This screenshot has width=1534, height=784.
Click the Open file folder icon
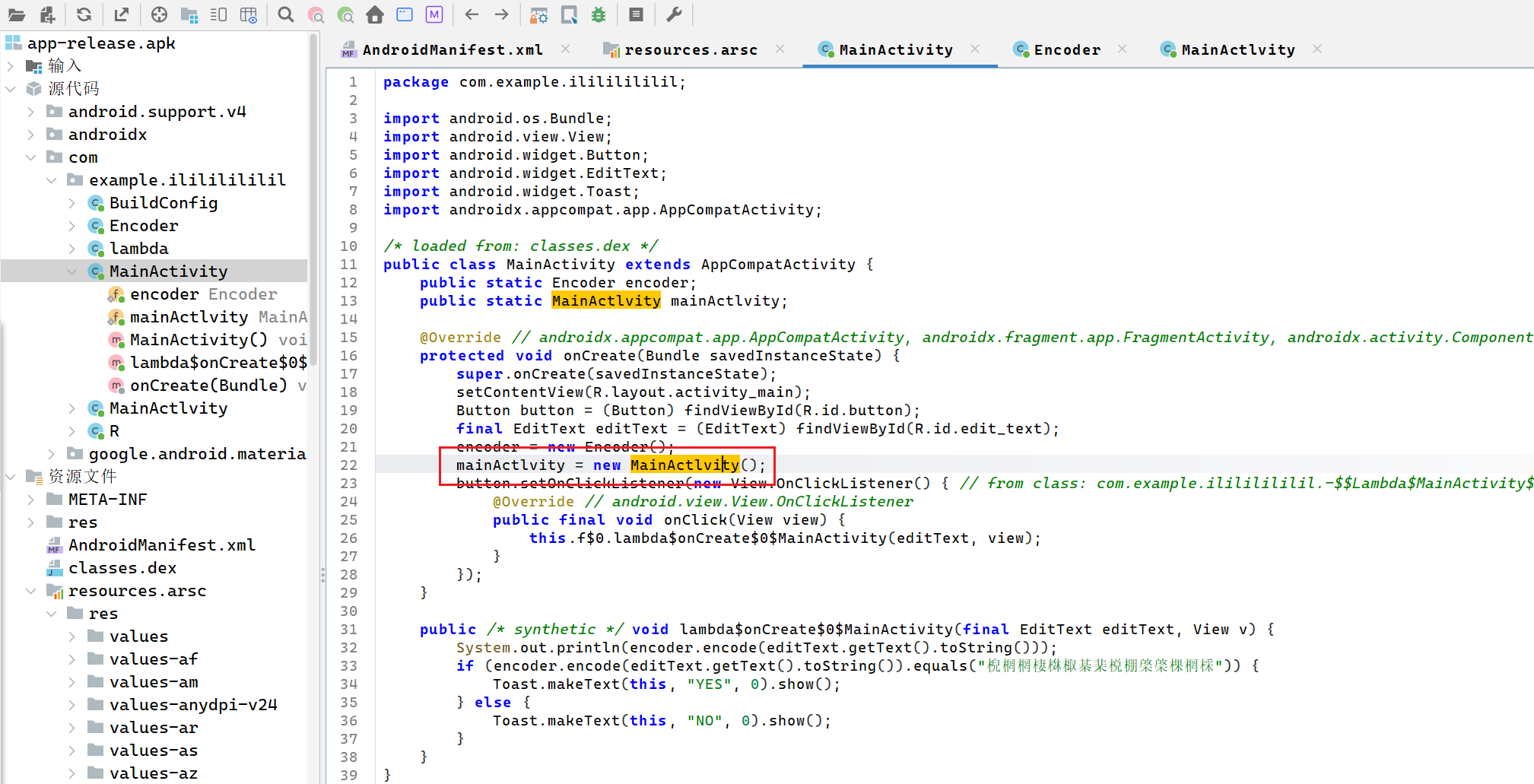tap(16, 14)
